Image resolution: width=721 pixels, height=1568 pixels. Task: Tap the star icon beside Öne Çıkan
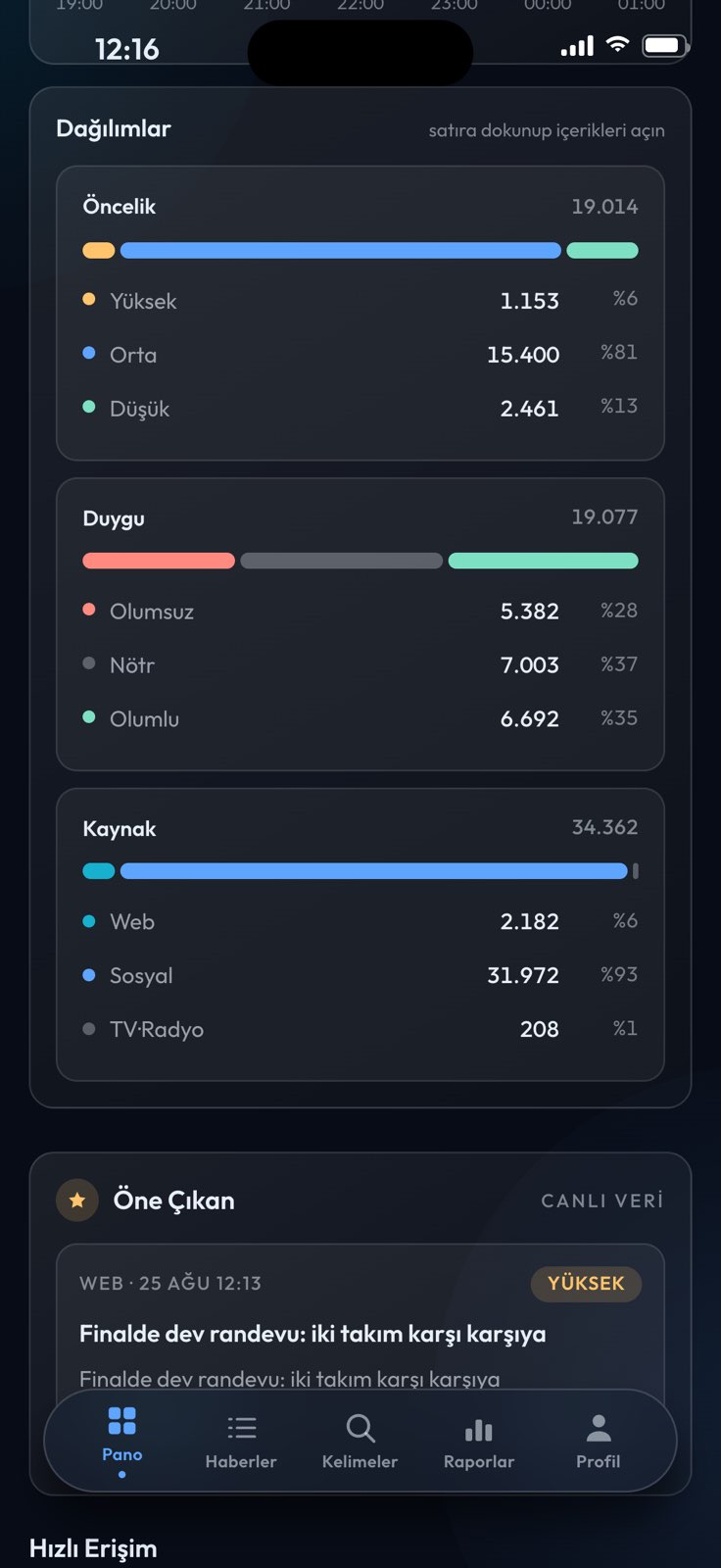point(77,1200)
